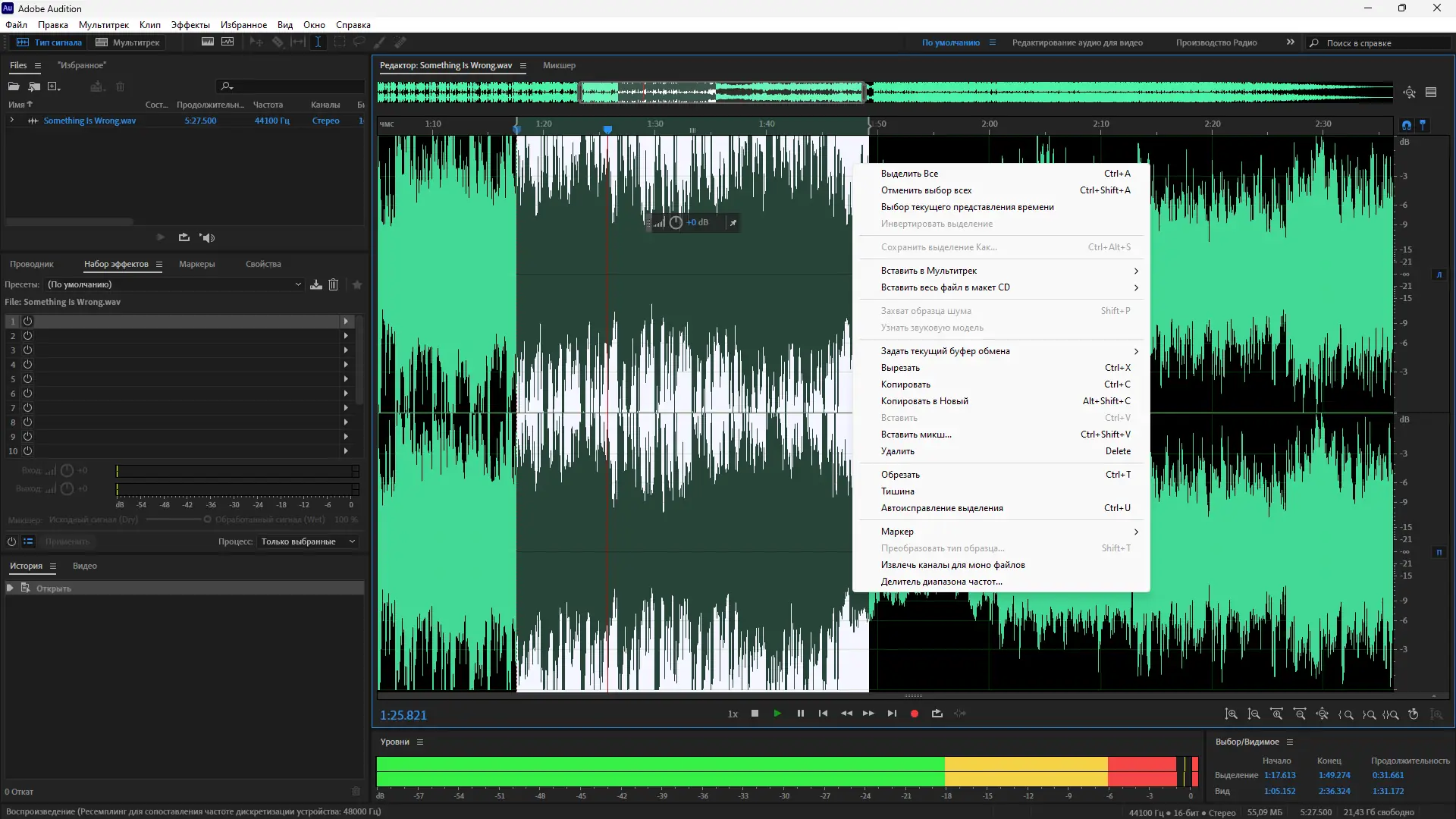Open the Эффекты menu
The height and width of the screenshot is (819, 1456).
pos(190,25)
